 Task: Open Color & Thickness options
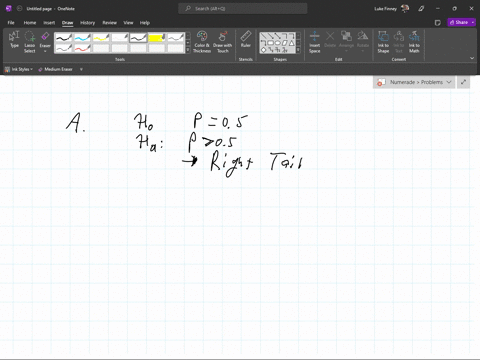202,42
